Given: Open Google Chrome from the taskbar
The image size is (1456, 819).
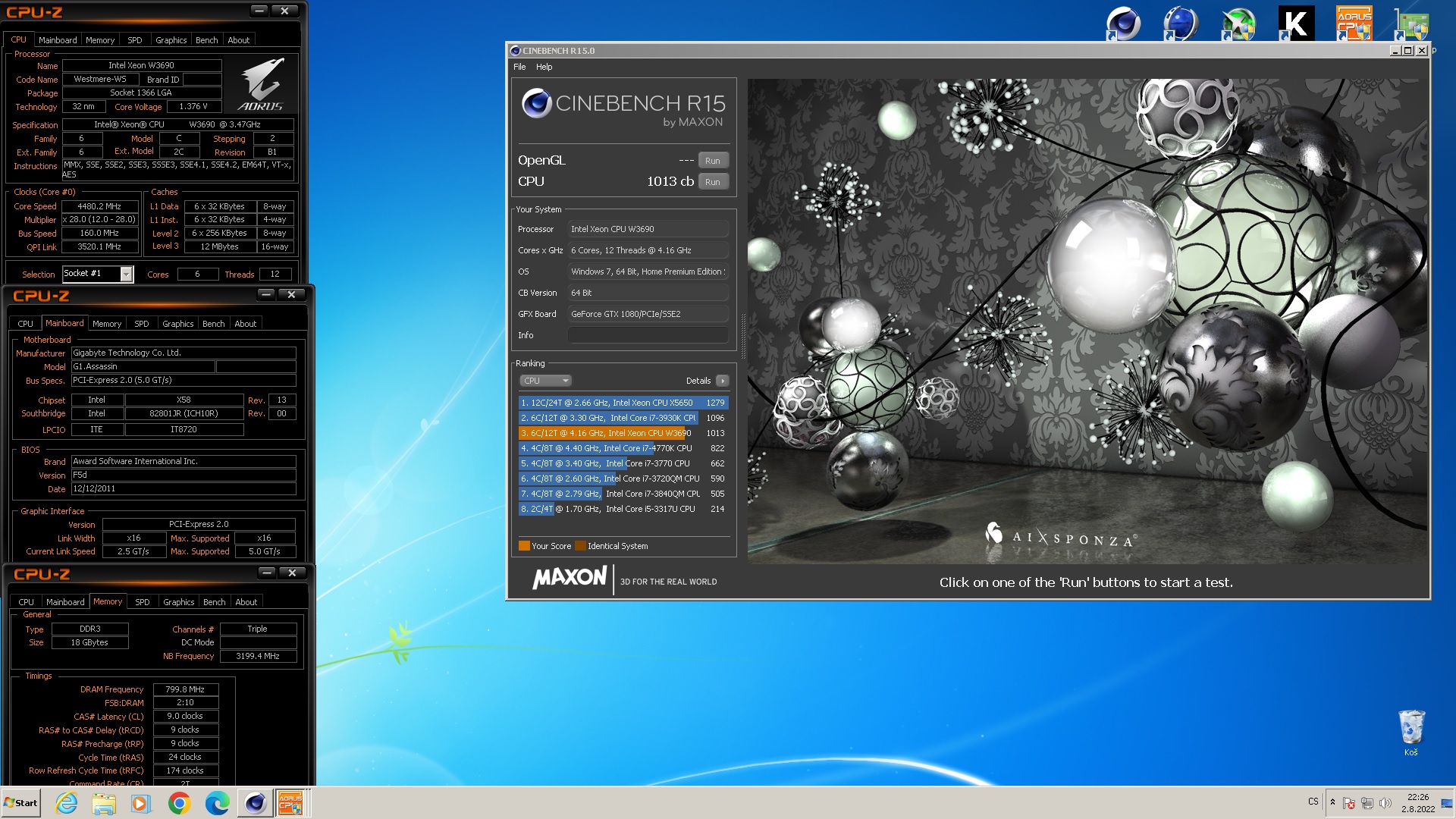Looking at the screenshot, I should pyautogui.click(x=179, y=803).
